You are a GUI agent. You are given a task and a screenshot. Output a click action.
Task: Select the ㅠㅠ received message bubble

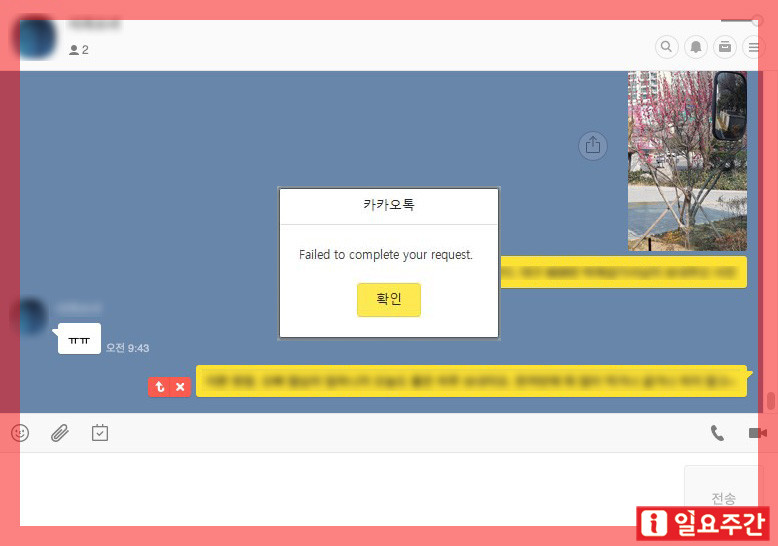pos(79,340)
